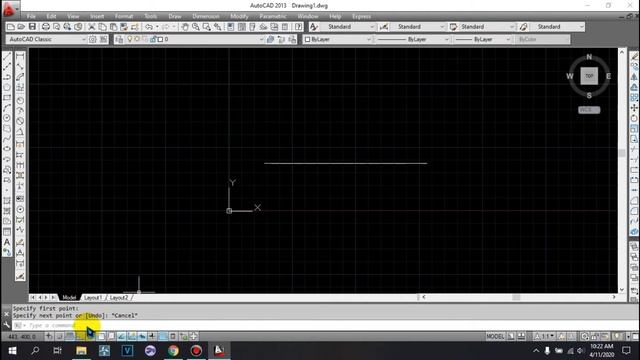Select the Table draw tool
The image size is (640, 360).
click(7, 232)
